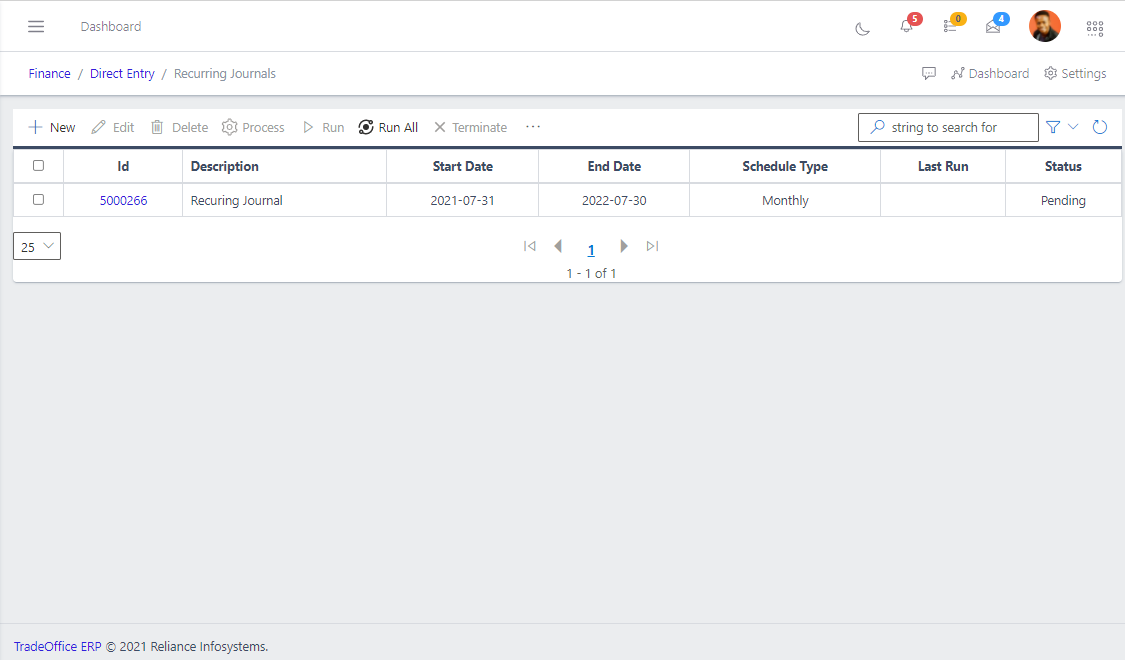Open the feedback chat icon near Dashboard
The image size is (1125, 660).
[929, 73]
